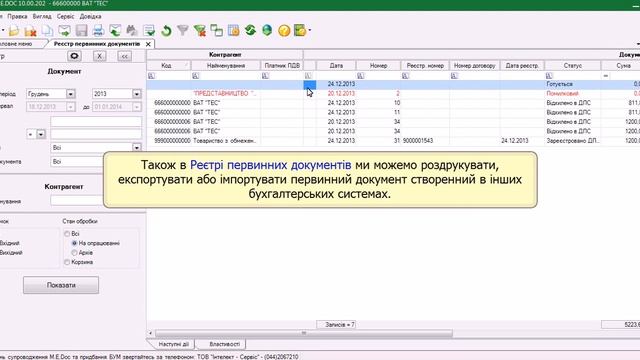This screenshot has height=360, width=640.
Task: Click the filter icon under Найменування column
Action: 196,76
